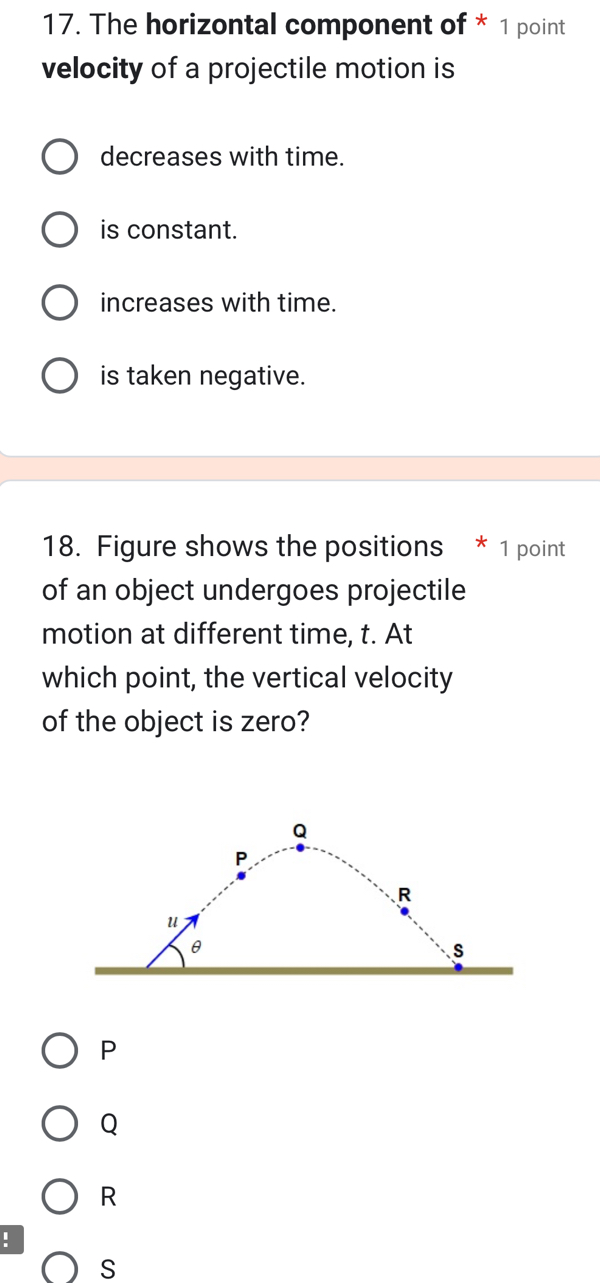Screen dimensions: 600x1283
Task: Click the point labeled S on the trajectory diagram
Action: click(458, 966)
